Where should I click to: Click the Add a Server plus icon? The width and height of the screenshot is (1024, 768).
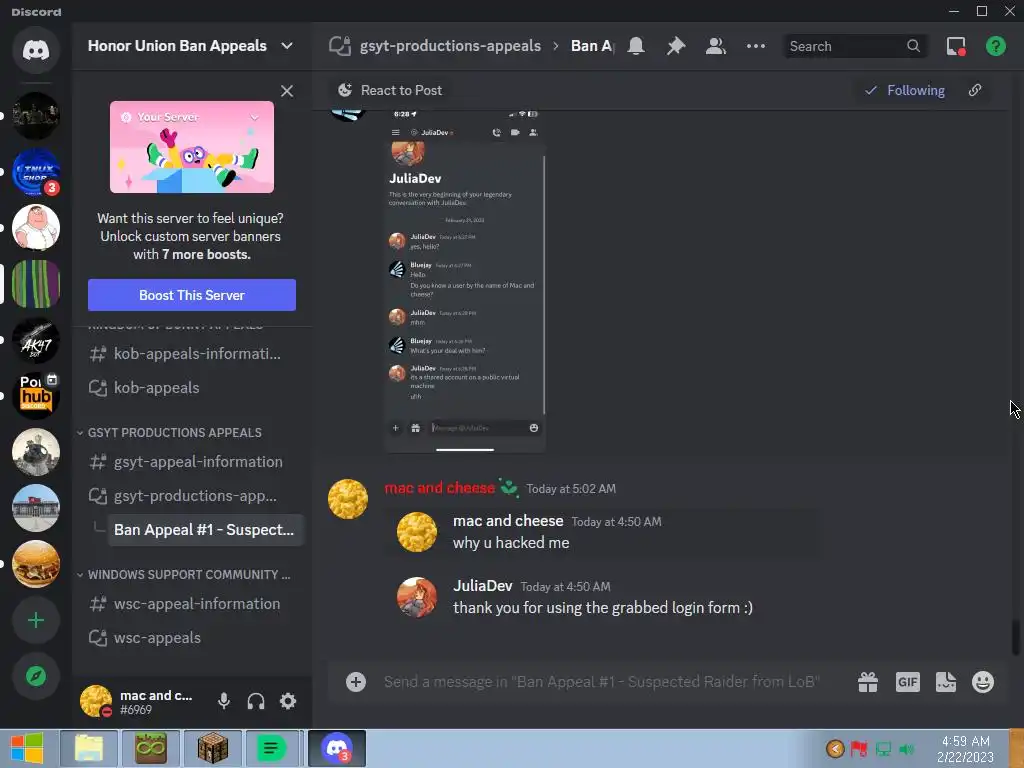tap(36, 620)
